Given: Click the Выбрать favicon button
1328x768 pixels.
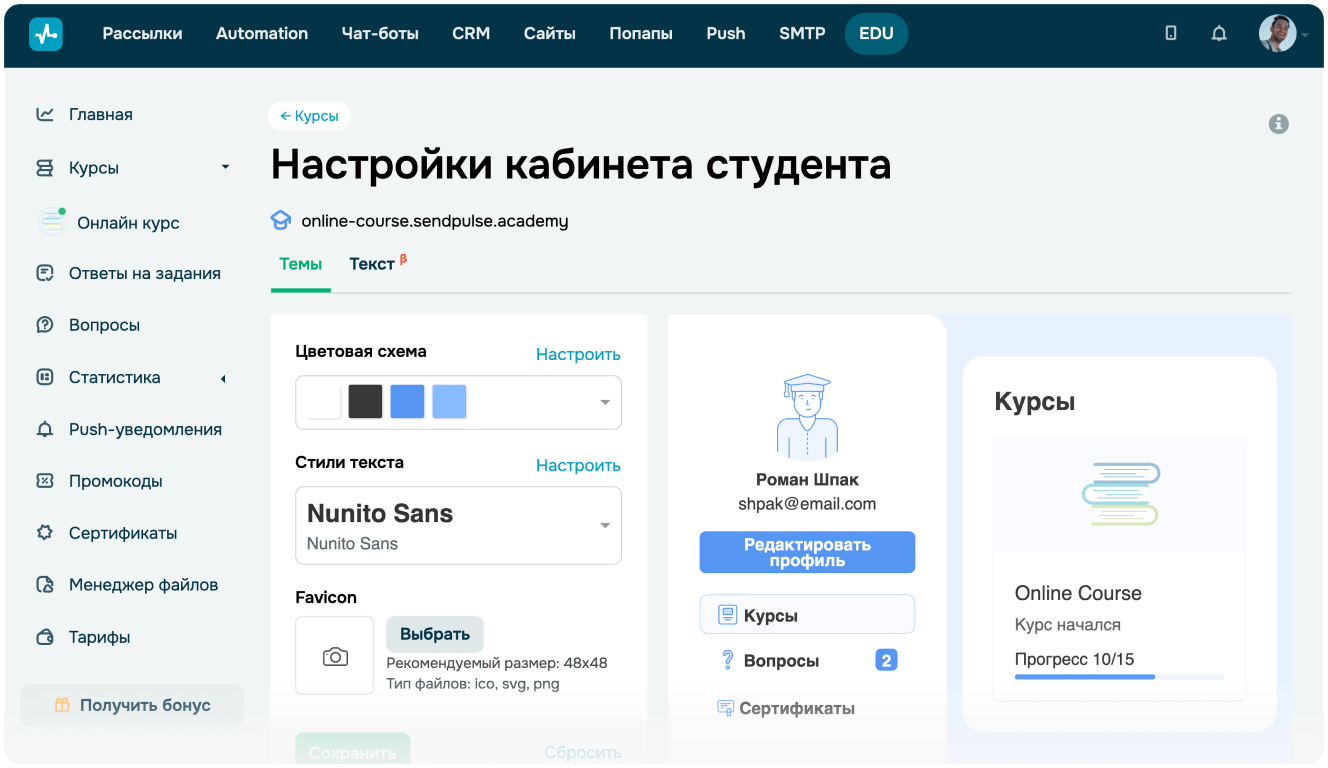Looking at the screenshot, I should [435, 634].
